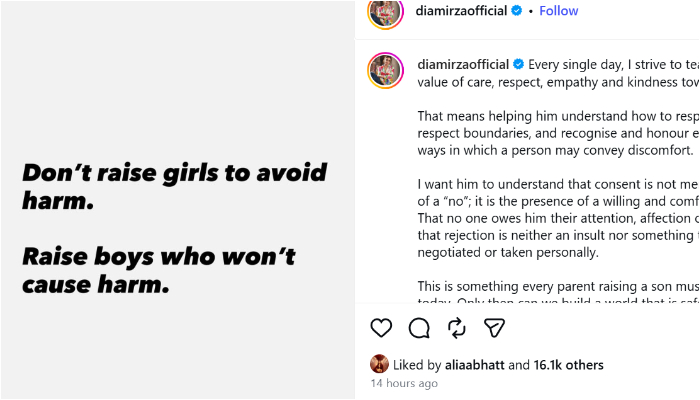Viewport: 700px width, 400px height.
Task: Click the 14 hours ago timestamp
Action: coord(404,383)
